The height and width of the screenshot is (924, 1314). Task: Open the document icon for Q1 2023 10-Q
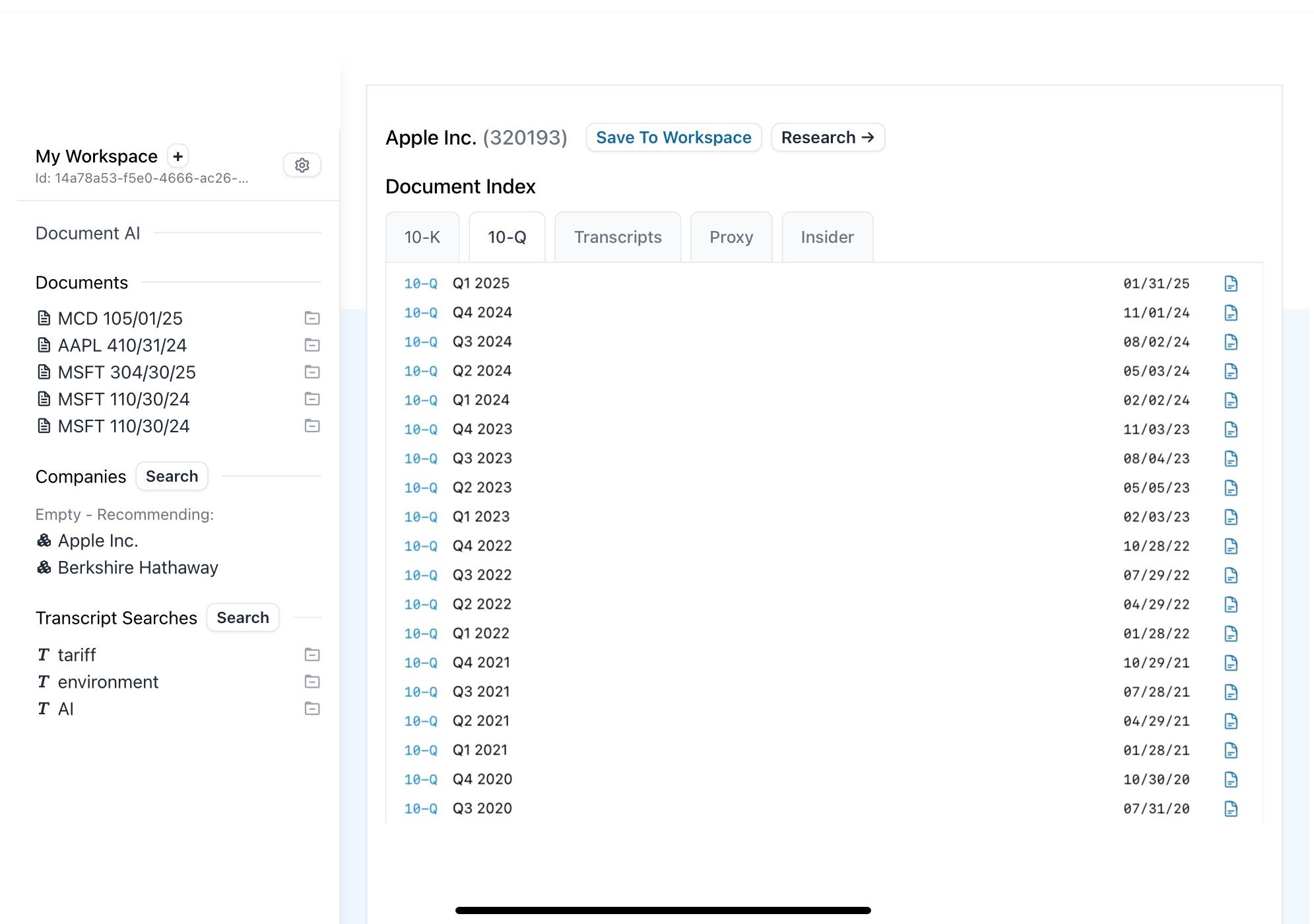click(1231, 517)
